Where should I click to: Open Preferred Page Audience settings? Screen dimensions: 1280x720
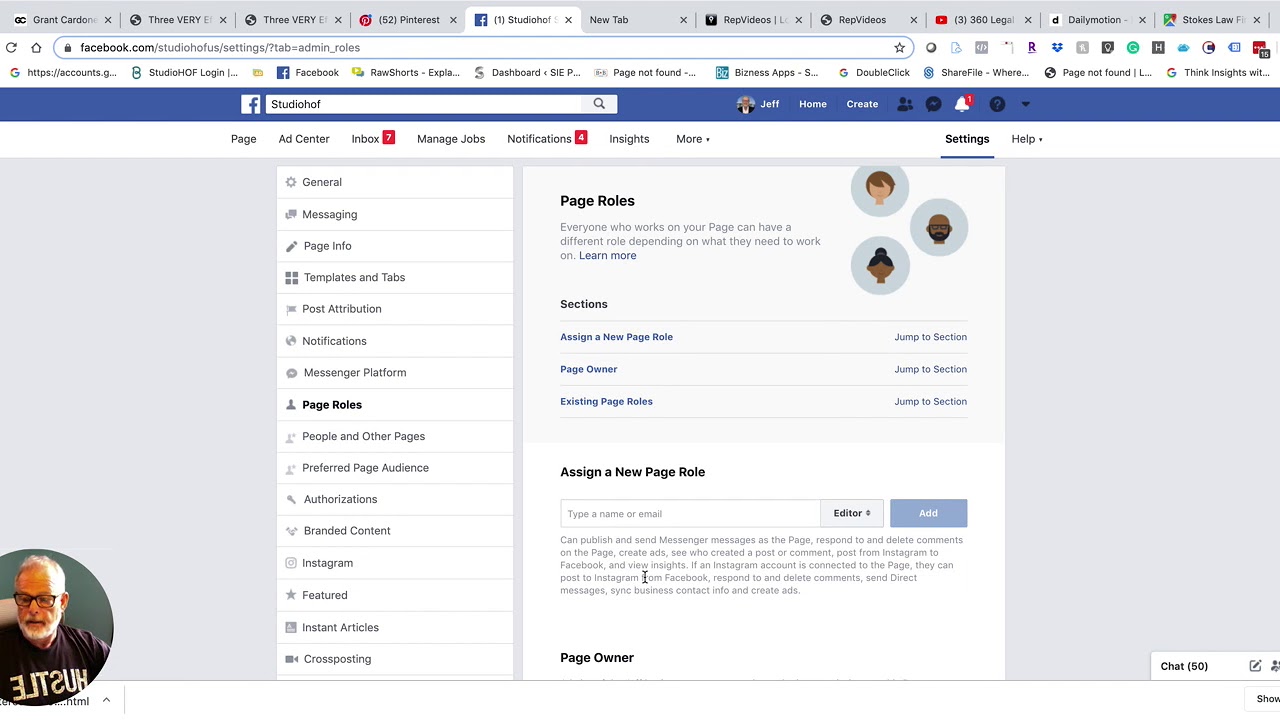394,468
